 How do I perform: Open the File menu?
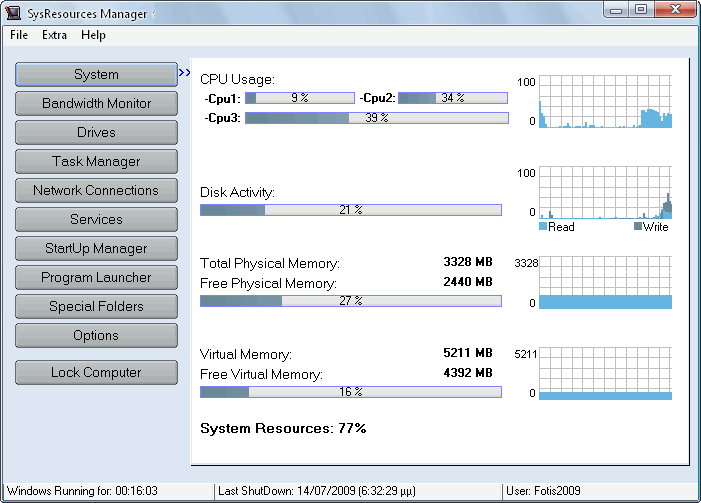point(19,35)
